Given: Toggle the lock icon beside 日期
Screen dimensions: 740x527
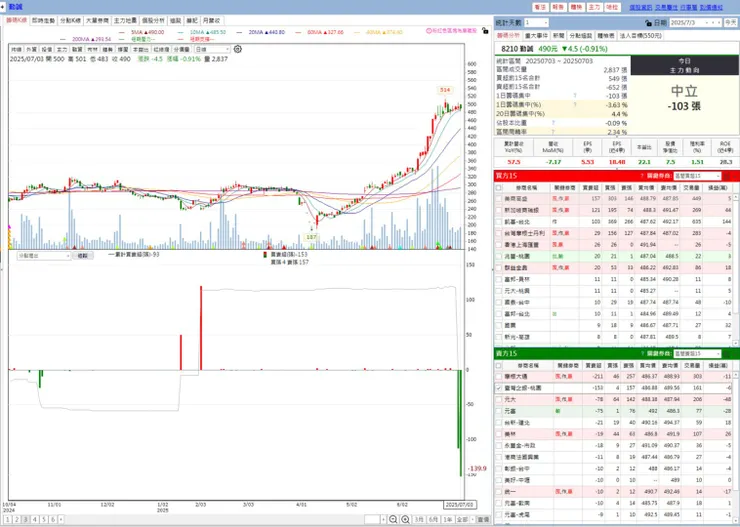Looking at the screenshot, I should (x=648, y=23).
